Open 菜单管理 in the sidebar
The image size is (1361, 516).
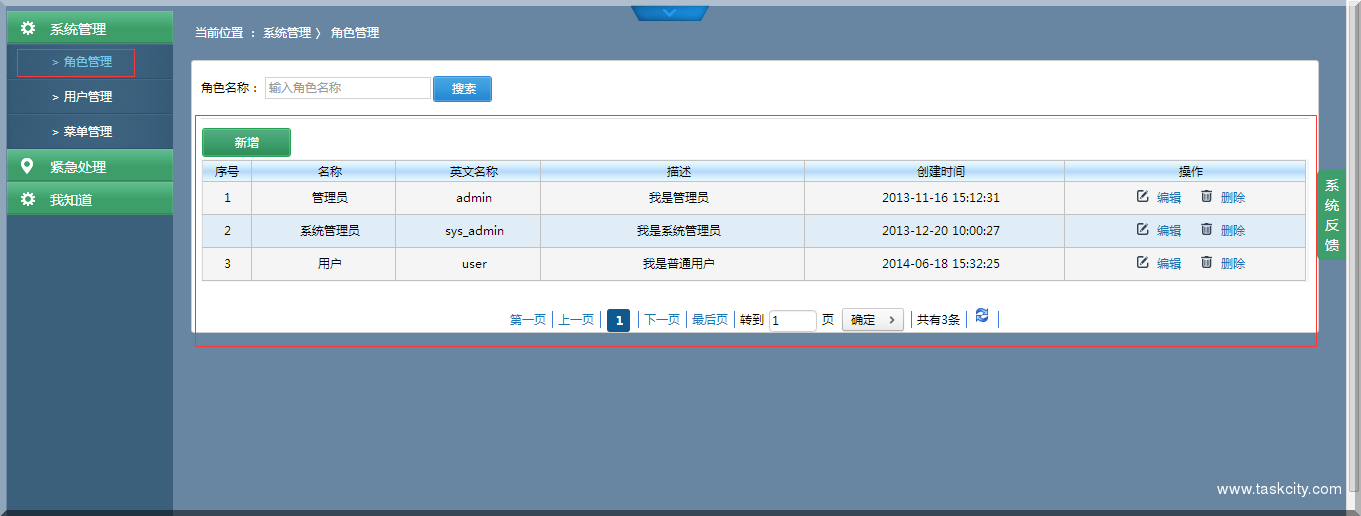click(87, 132)
